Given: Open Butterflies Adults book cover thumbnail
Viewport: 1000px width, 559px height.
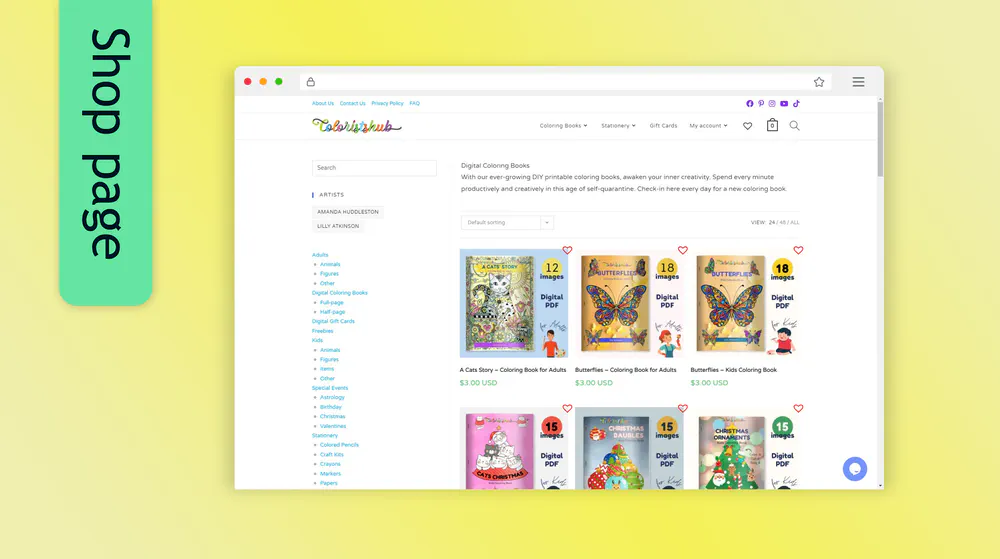Looking at the screenshot, I should [x=629, y=303].
